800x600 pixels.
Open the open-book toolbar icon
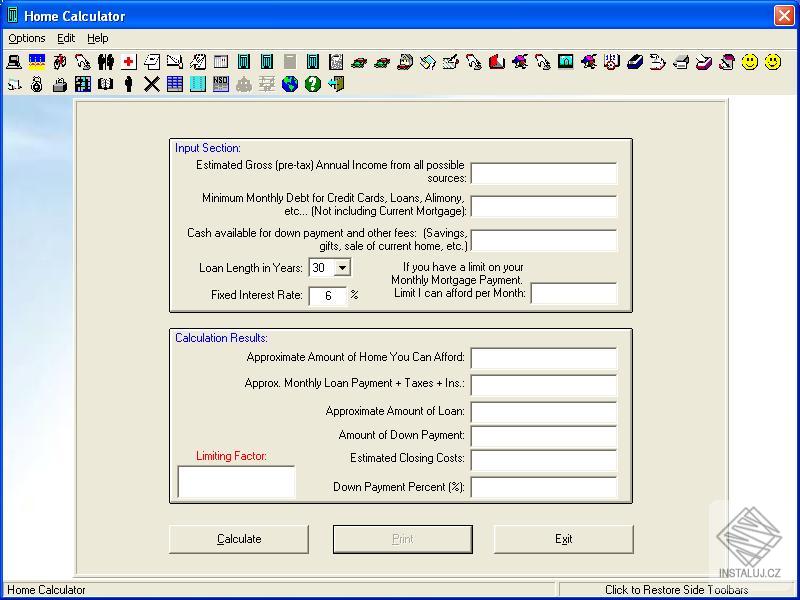click(x=106, y=85)
